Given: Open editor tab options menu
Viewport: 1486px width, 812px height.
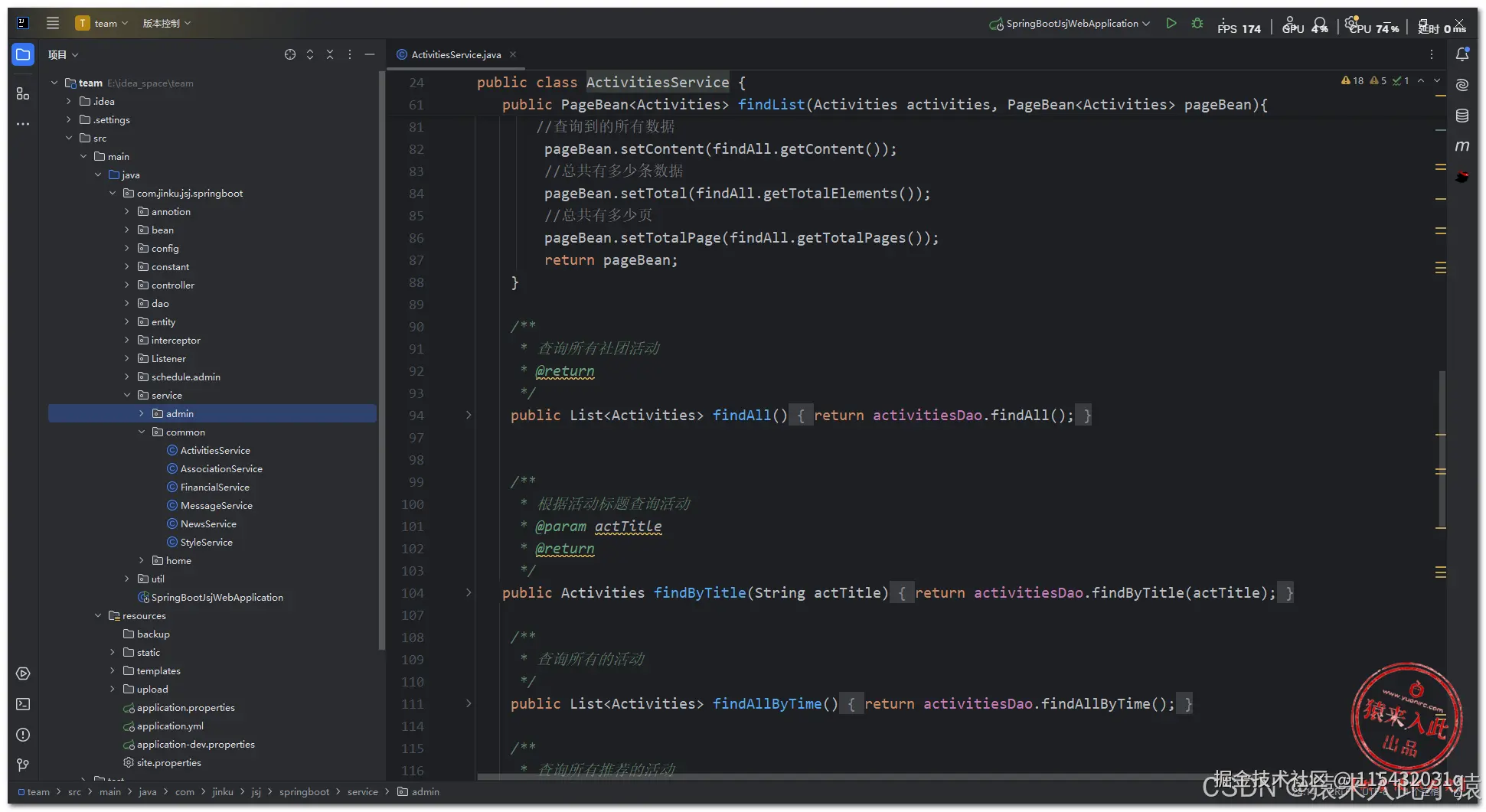Looking at the screenshot, I should 1432,54.
